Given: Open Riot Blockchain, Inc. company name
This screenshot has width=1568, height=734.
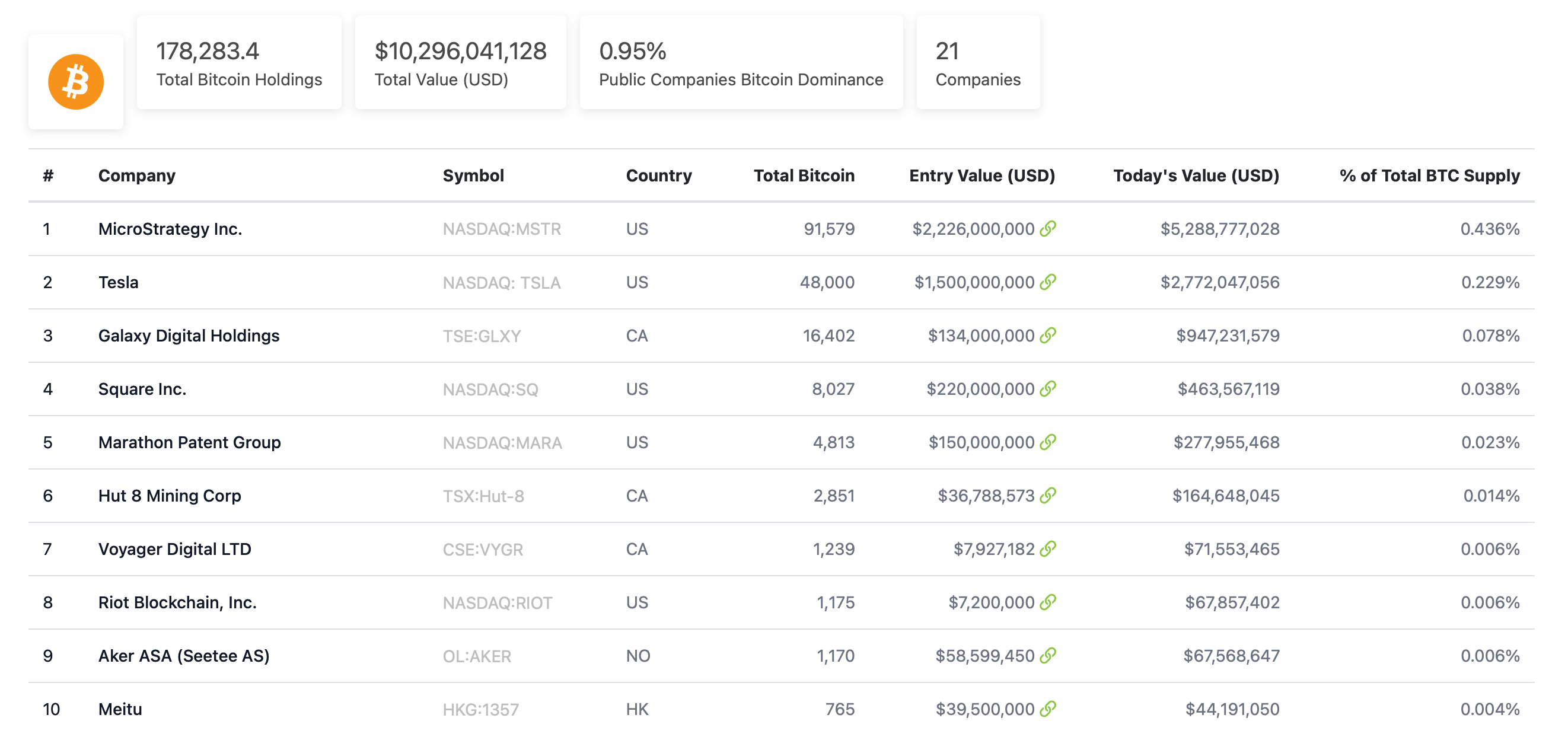Looking at the screenshot, I should (x=177, y=602).
